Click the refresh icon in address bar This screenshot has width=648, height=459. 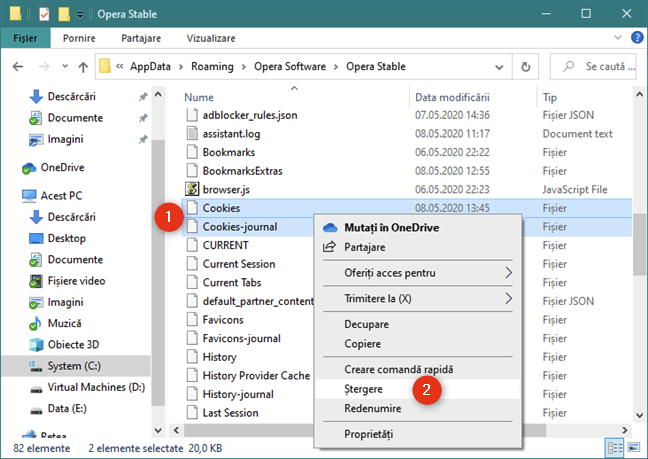coord(526,68)
